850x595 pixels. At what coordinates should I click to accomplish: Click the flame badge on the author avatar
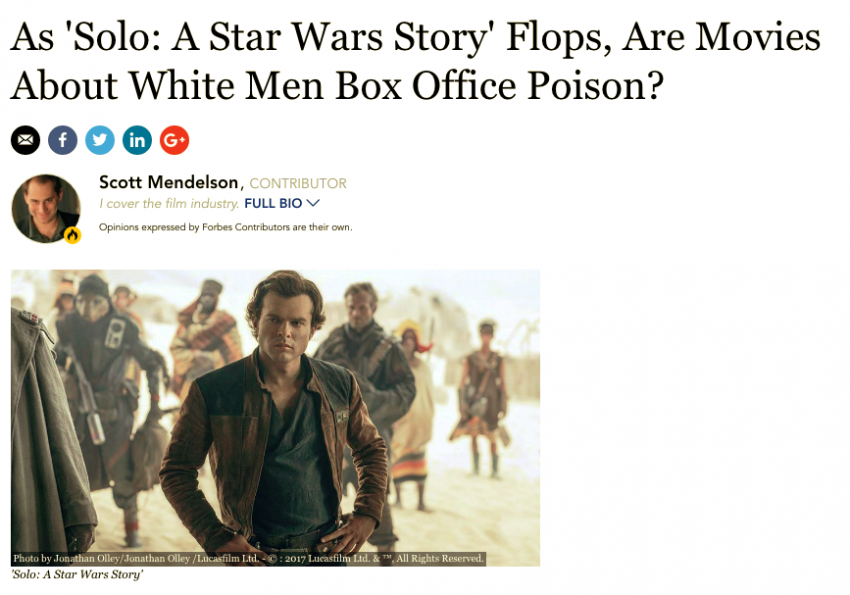point(73,235)
